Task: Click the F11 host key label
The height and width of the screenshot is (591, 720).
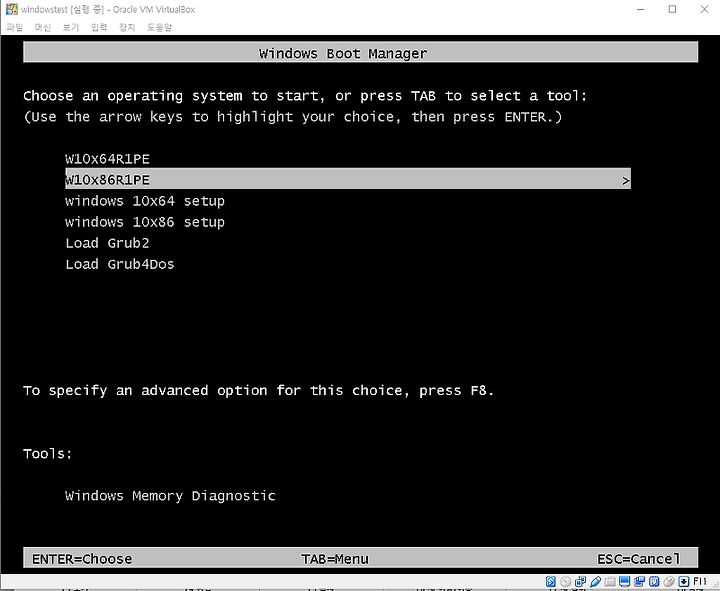Action: (x=700, y=581)
